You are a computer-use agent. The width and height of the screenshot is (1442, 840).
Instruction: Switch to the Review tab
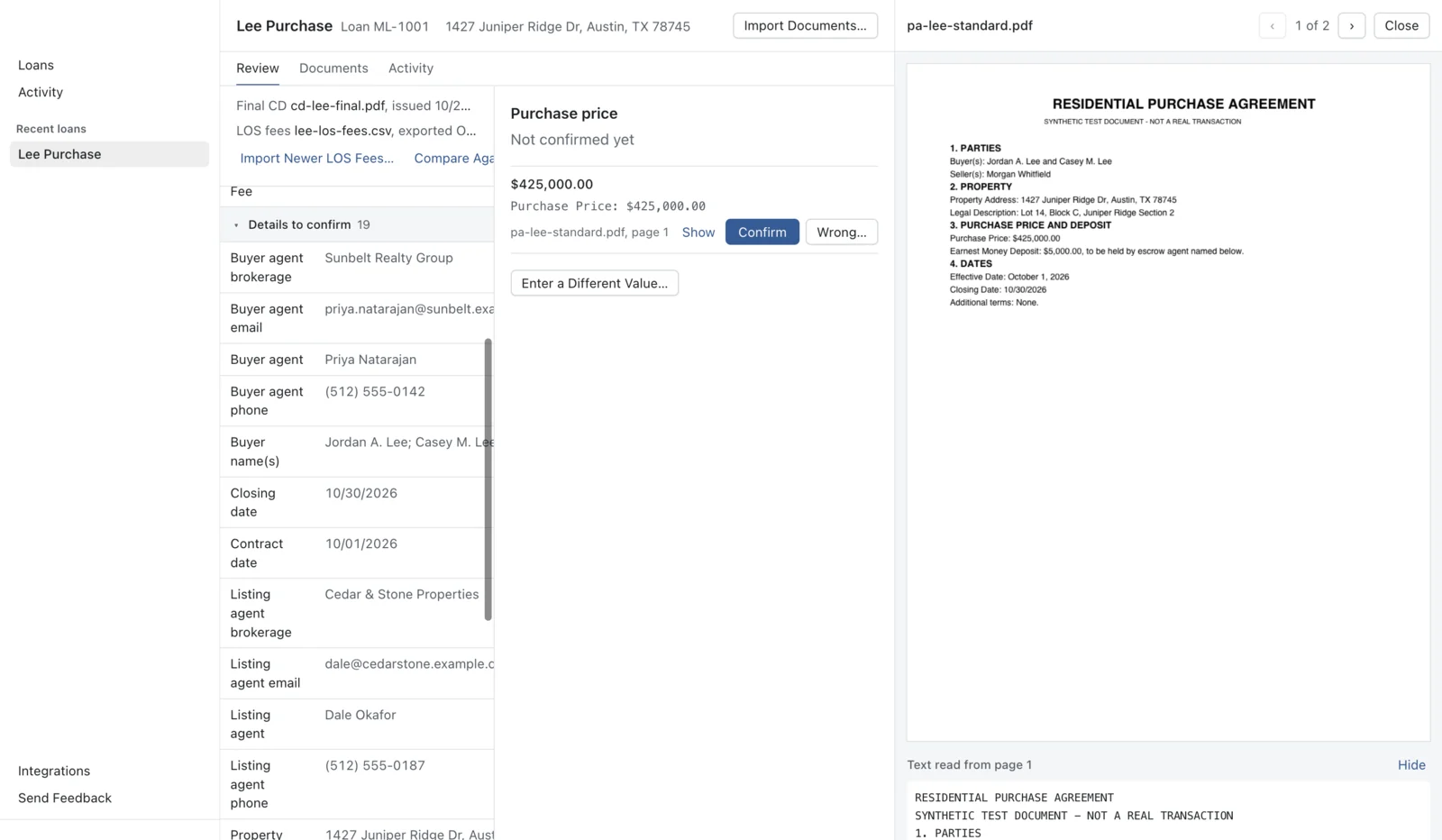[258, 68]
